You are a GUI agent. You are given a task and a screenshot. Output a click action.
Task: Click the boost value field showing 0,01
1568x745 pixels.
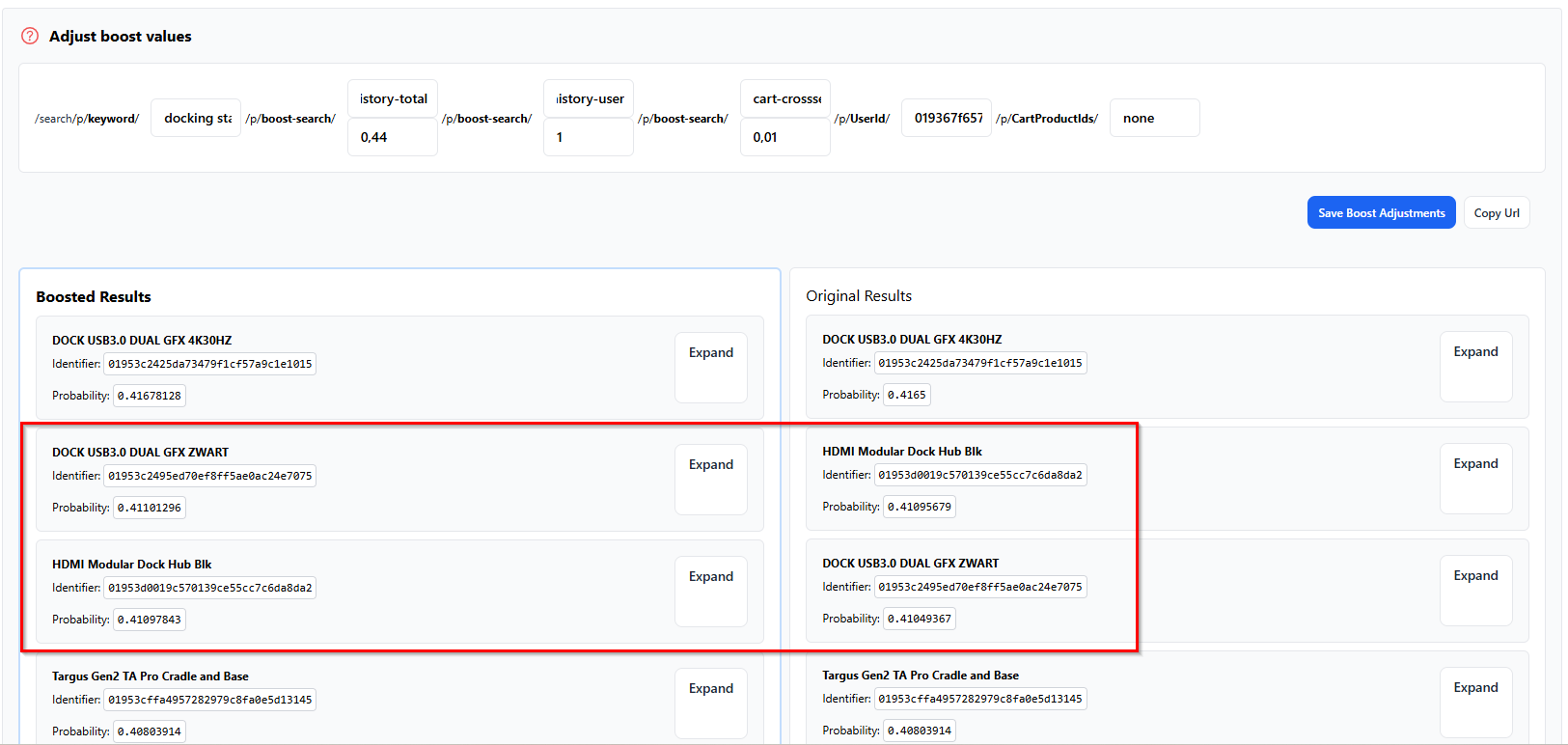click(785, 137)
